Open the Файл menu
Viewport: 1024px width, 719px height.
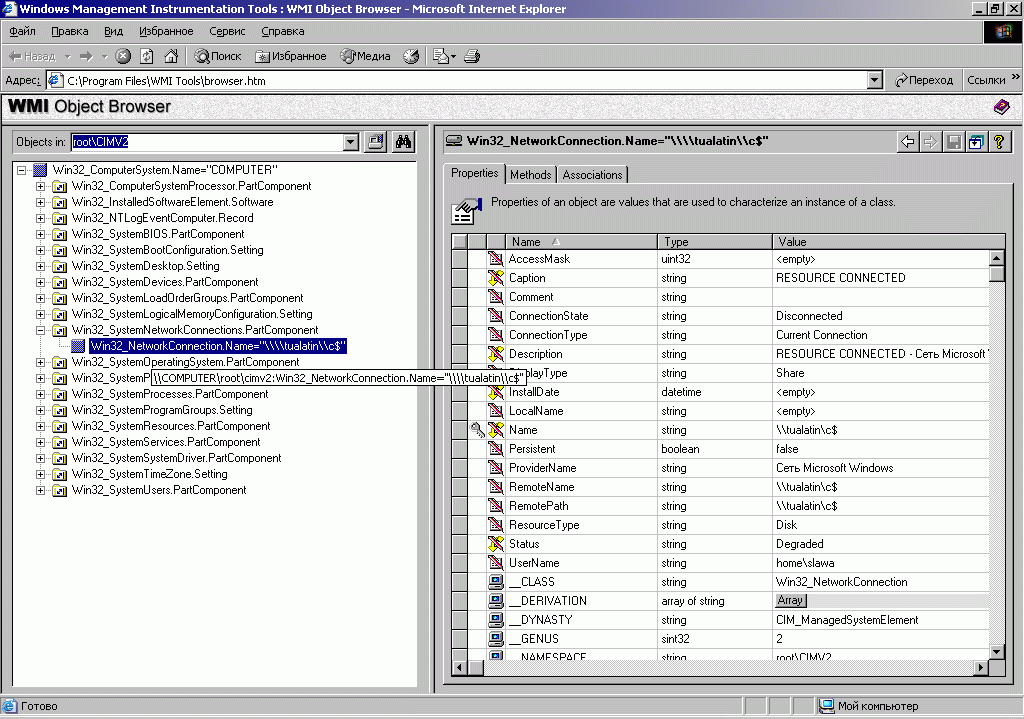(x=22, y=31)
